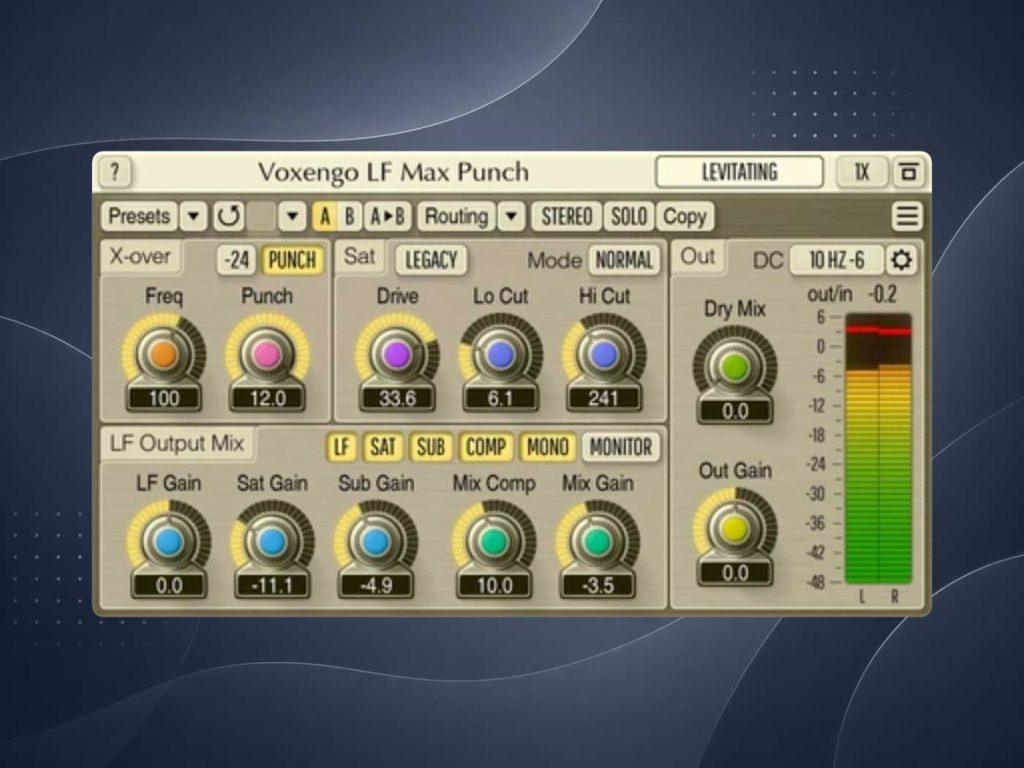The height and width of the screenshot is (768, 1024).
Task: Click the LF Gain knob
Action: 168,542
